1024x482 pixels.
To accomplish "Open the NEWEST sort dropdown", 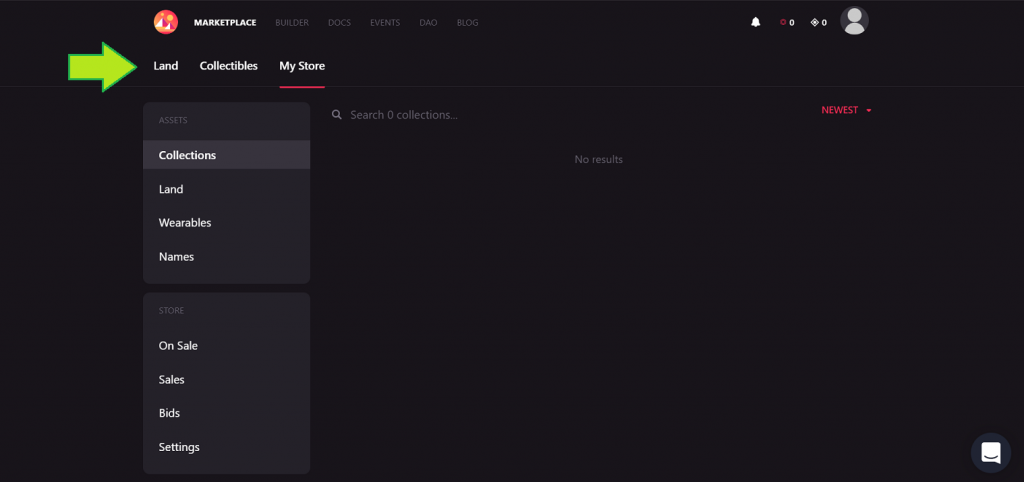I will (846, 110).
